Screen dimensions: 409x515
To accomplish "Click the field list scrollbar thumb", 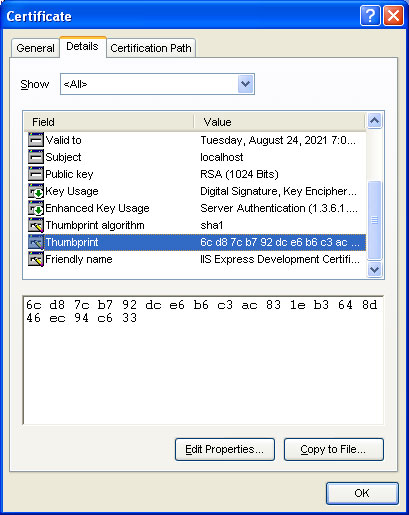I will 375,220.
